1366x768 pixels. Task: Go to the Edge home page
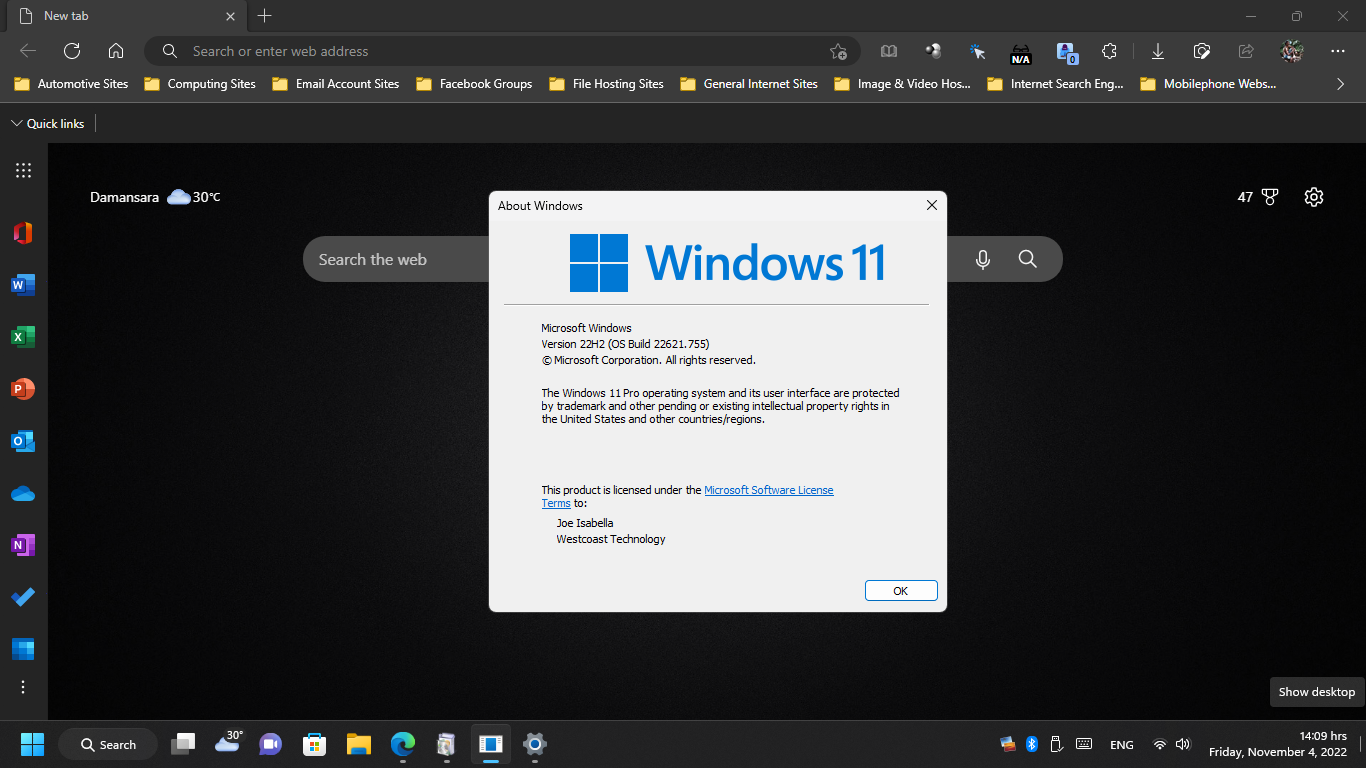(x=116, y=51)
